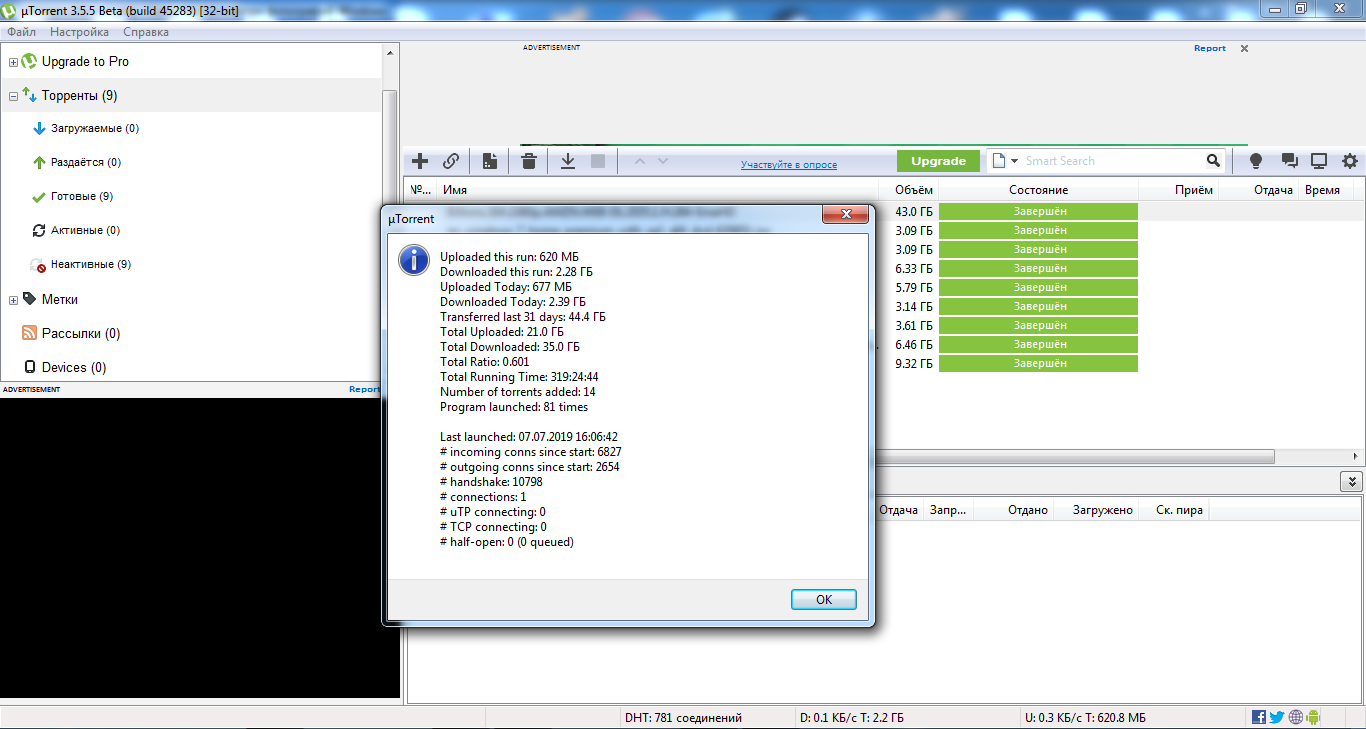The height and width of the screenshot is (729, 1366).
Task: Click Report link on top advertisement
Action: point(1209,48)
